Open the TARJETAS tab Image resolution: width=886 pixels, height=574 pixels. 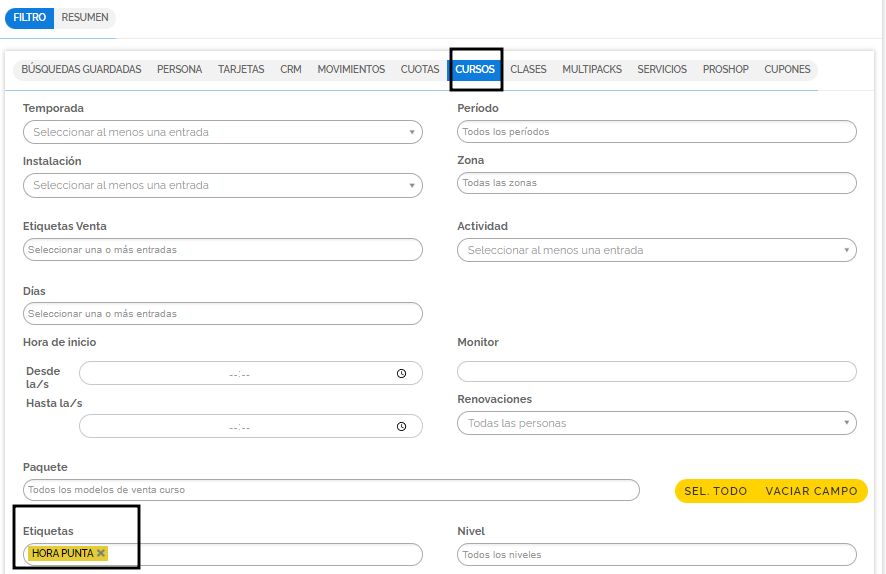[x=241, y=69]
